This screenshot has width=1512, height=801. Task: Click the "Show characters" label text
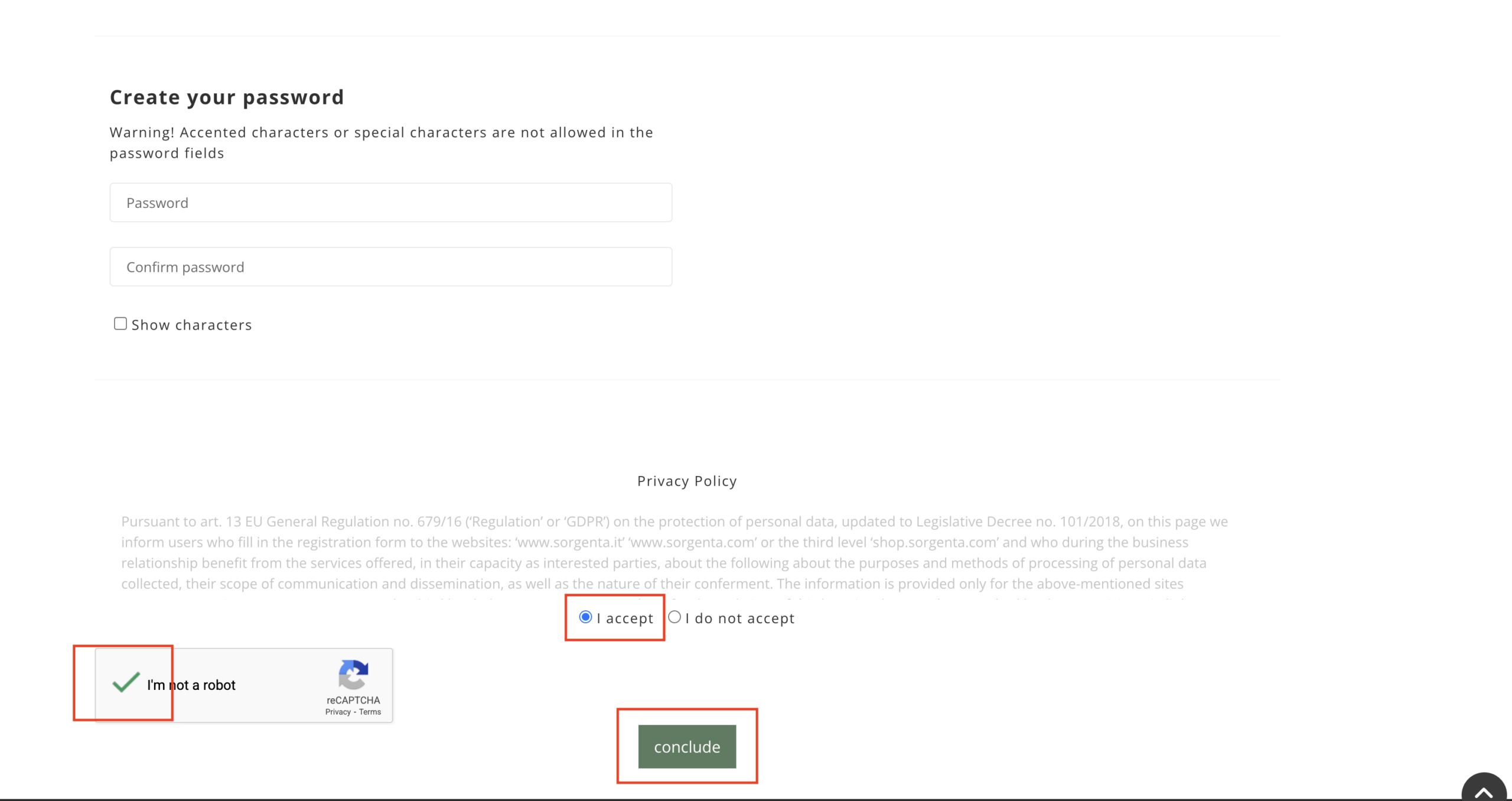click(191, 325)
